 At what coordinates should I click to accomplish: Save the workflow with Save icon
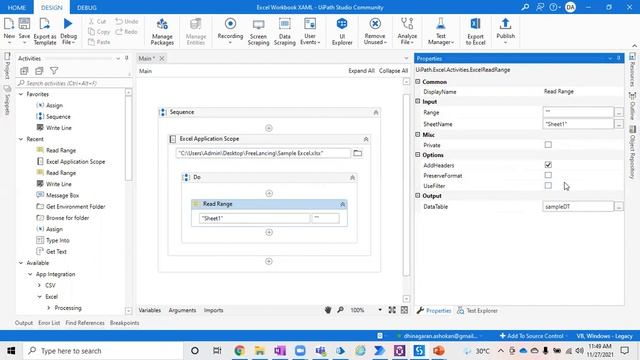(24, 24)
